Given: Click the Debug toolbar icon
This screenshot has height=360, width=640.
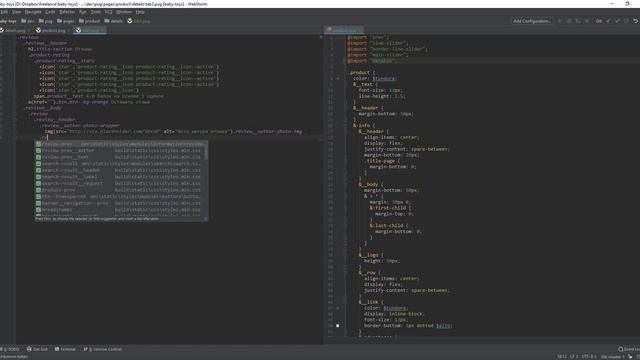Looking at the screenshot, I should click(569, 21).
